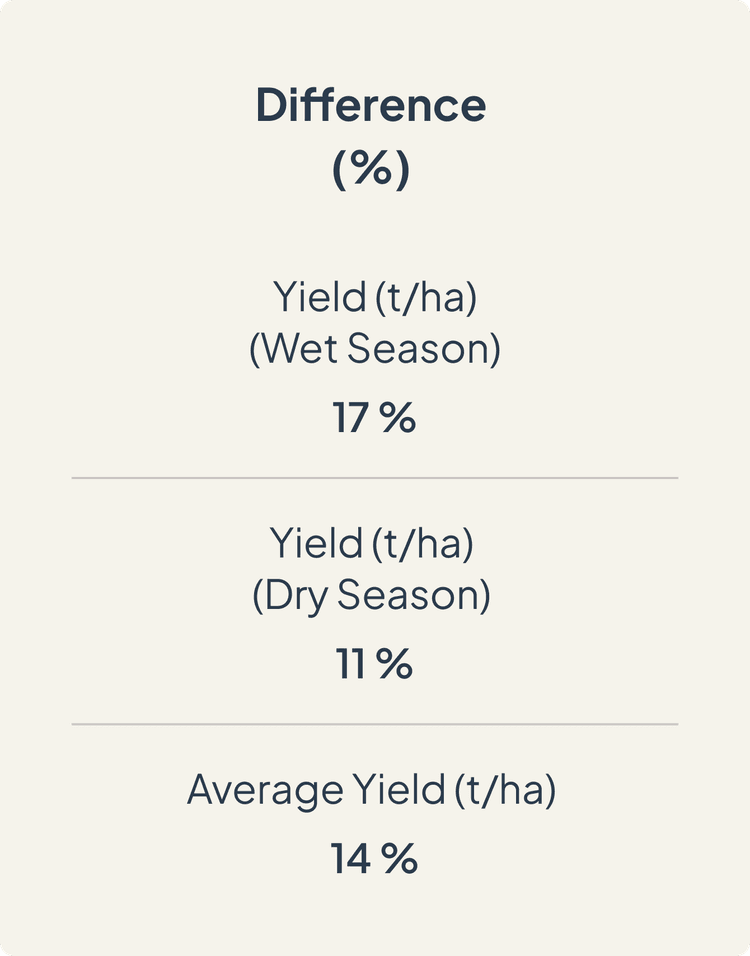Click "Yield (t/ha)" above Dry Season

coord(371,543)
